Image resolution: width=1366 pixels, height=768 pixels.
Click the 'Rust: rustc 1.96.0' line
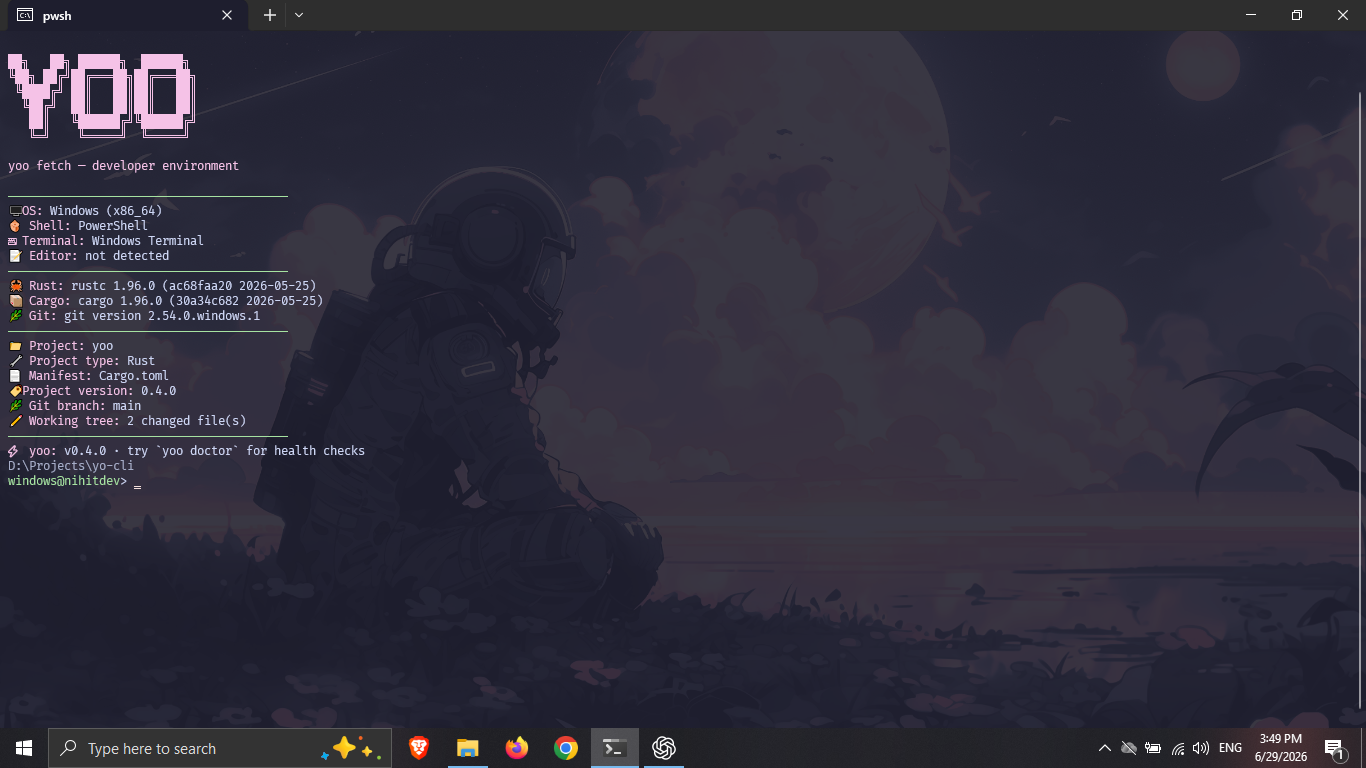162,286
